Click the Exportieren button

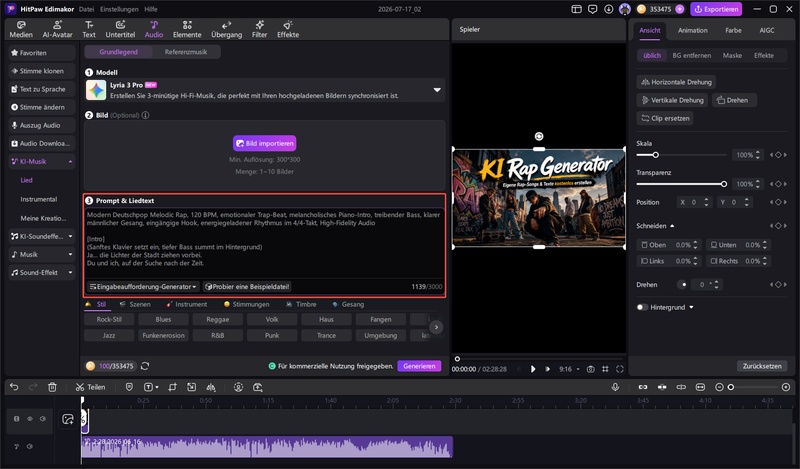[716, 9]
